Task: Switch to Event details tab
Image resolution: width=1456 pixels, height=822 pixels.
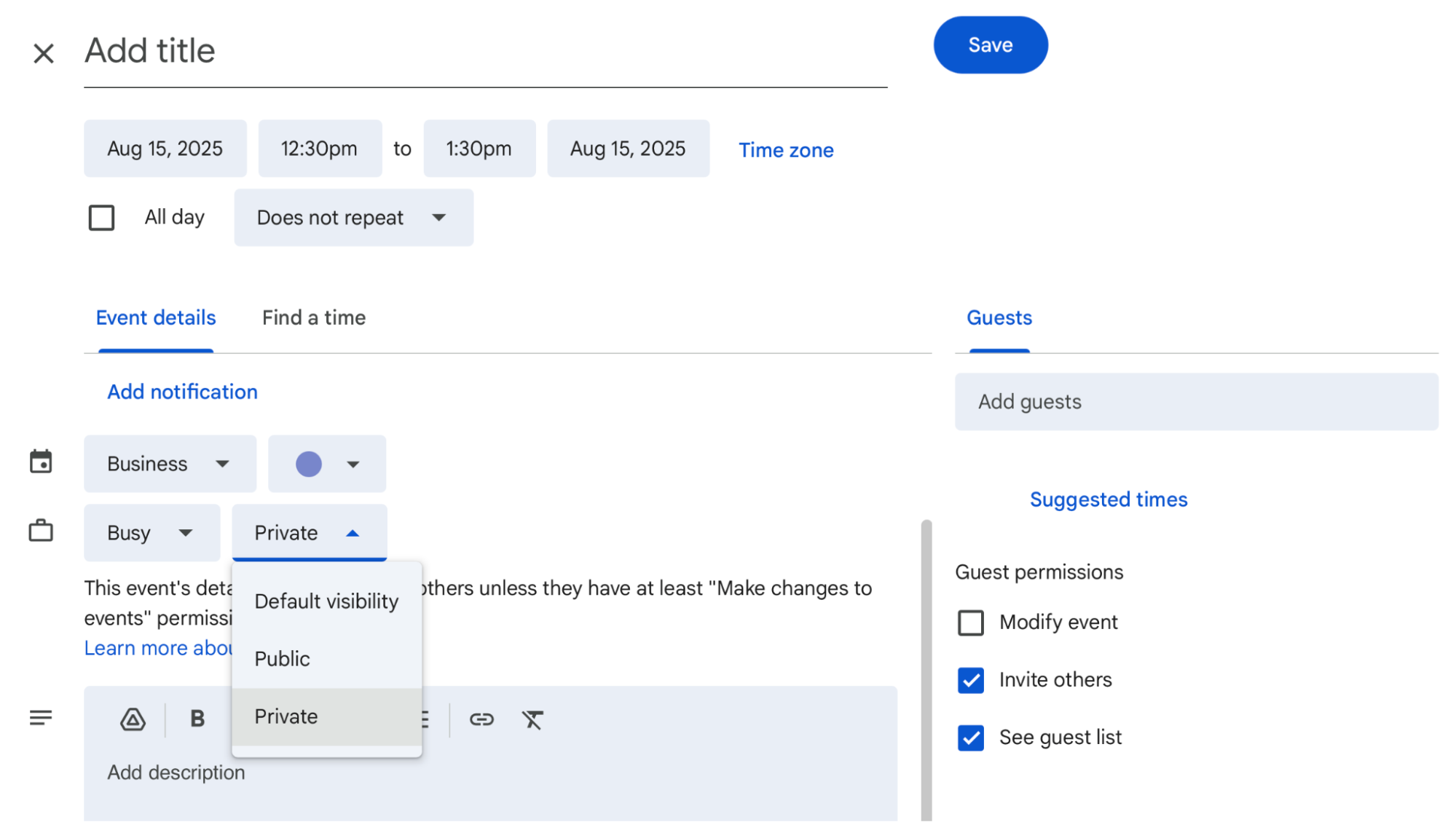Action: [156, 318]
